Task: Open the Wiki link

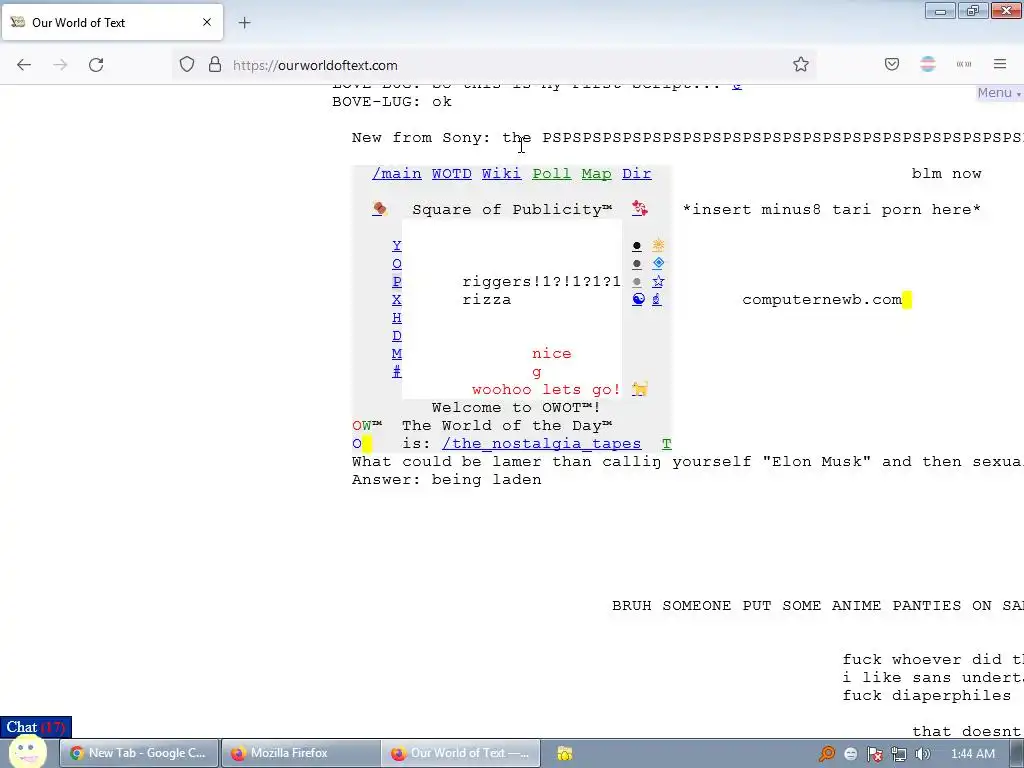Action: pos(502,174)
